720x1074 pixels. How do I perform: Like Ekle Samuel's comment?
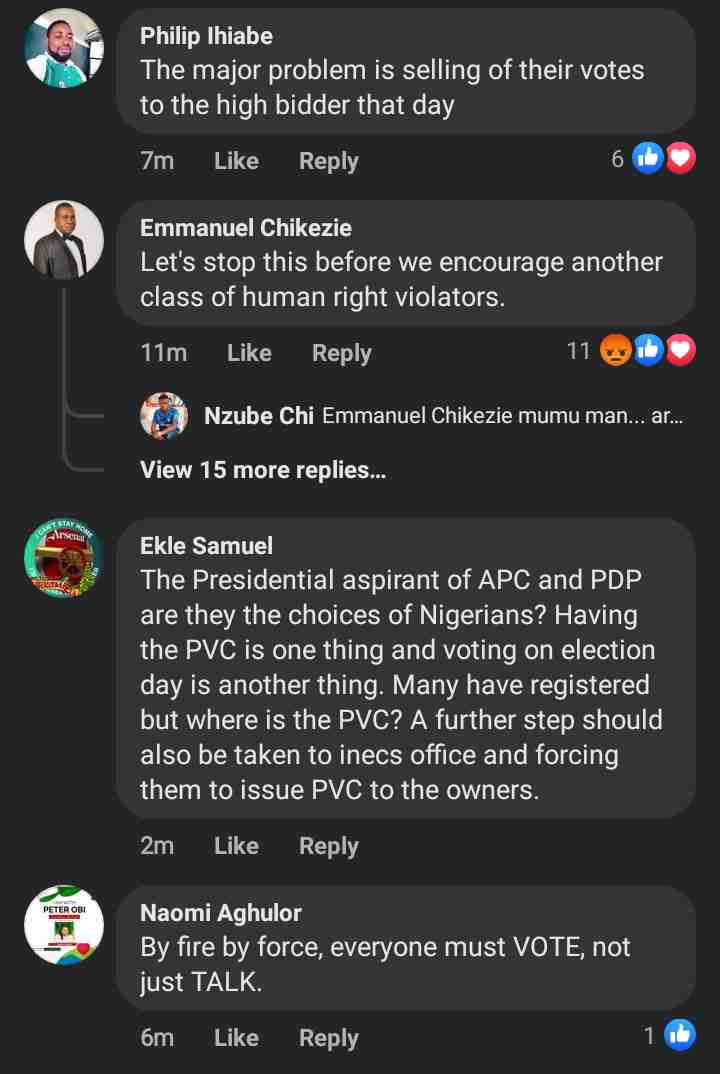(236, 846)
